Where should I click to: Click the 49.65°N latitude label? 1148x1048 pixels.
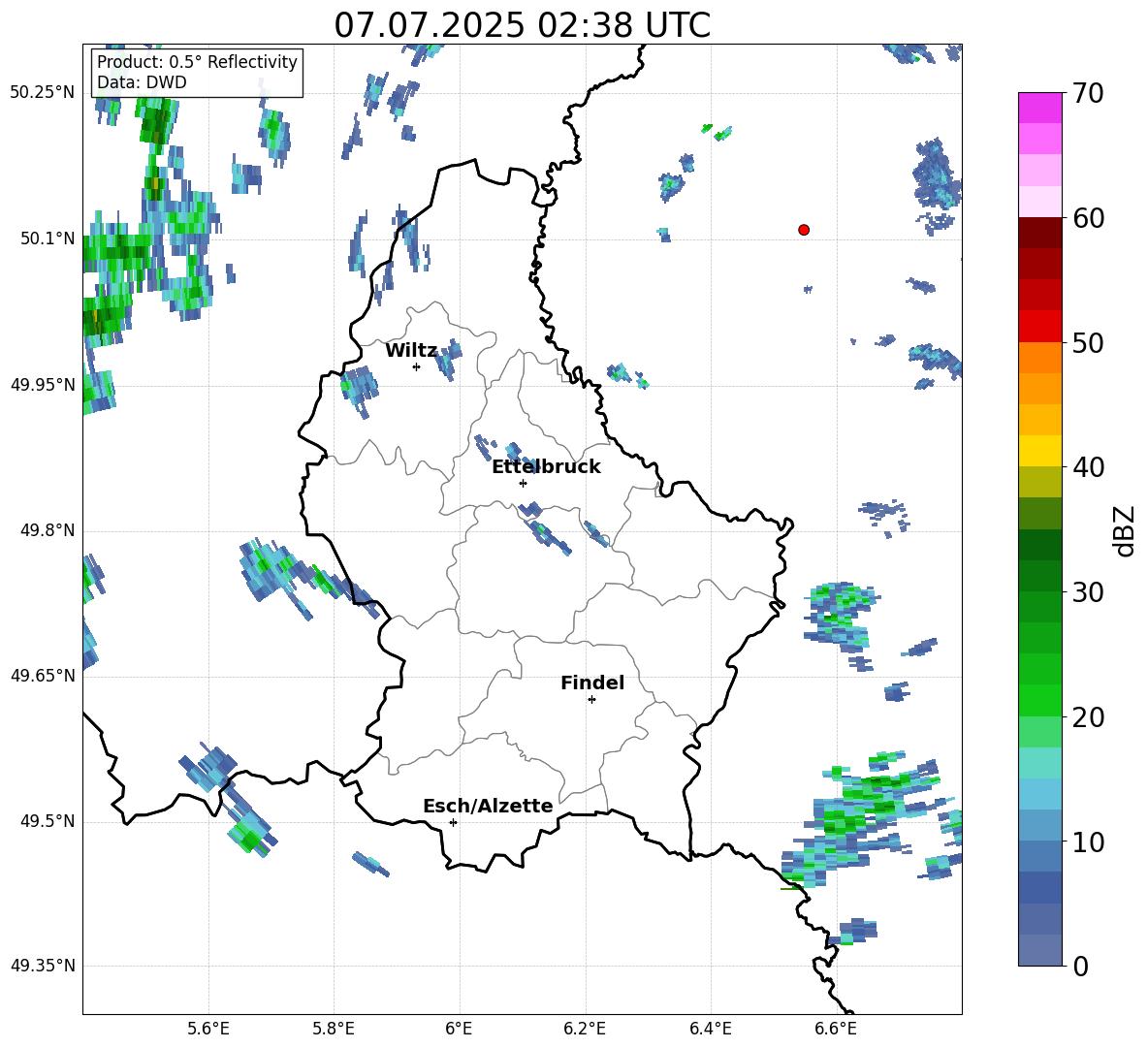[43, 676]
